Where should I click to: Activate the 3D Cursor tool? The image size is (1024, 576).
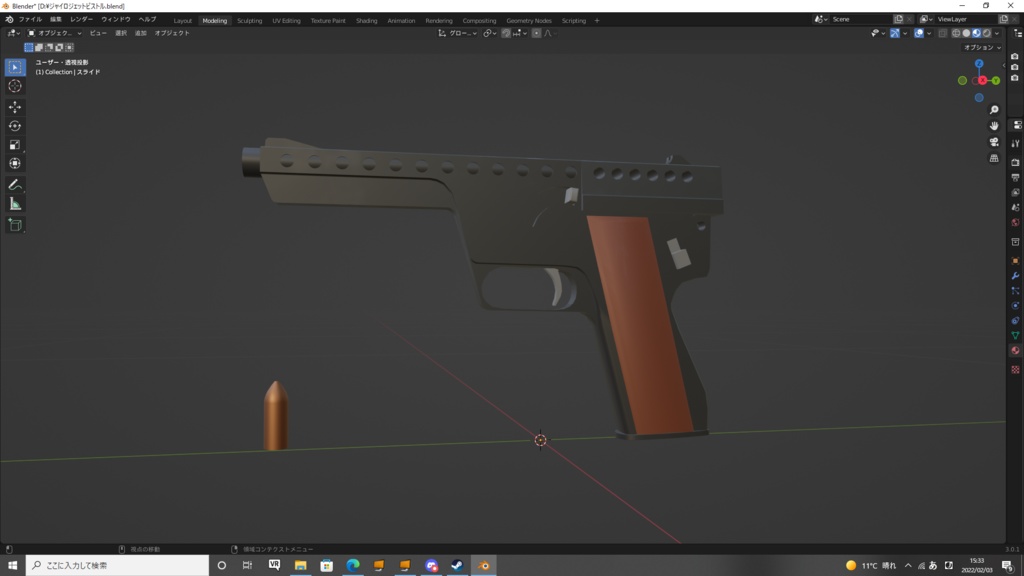pyautogui.click(x=15, y=86)
